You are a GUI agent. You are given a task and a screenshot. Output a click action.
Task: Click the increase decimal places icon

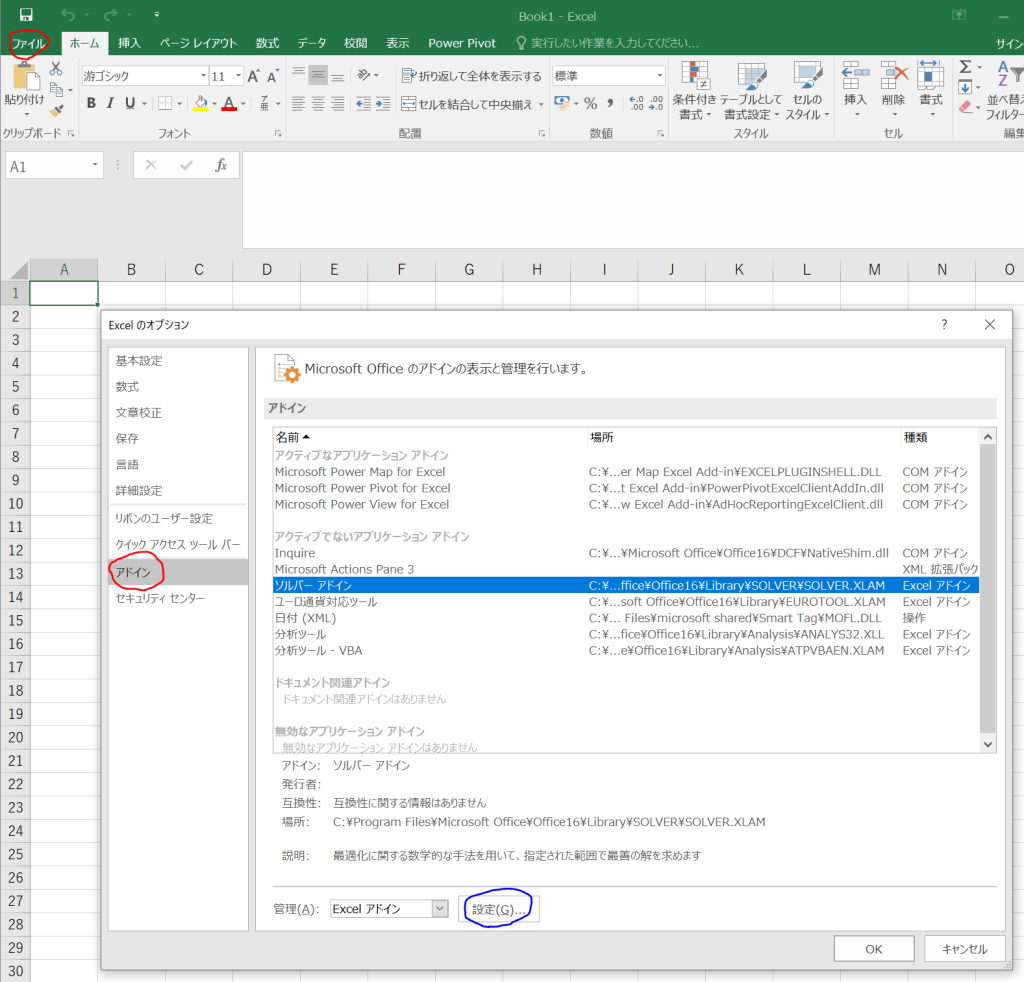click(x=636, y=103)
